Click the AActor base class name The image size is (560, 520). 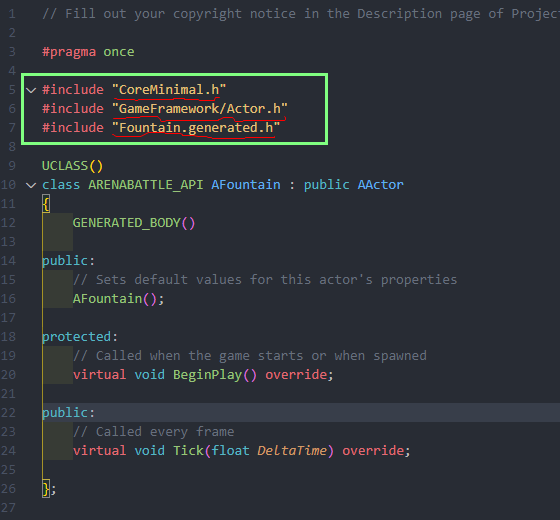[x=380, y=185]
